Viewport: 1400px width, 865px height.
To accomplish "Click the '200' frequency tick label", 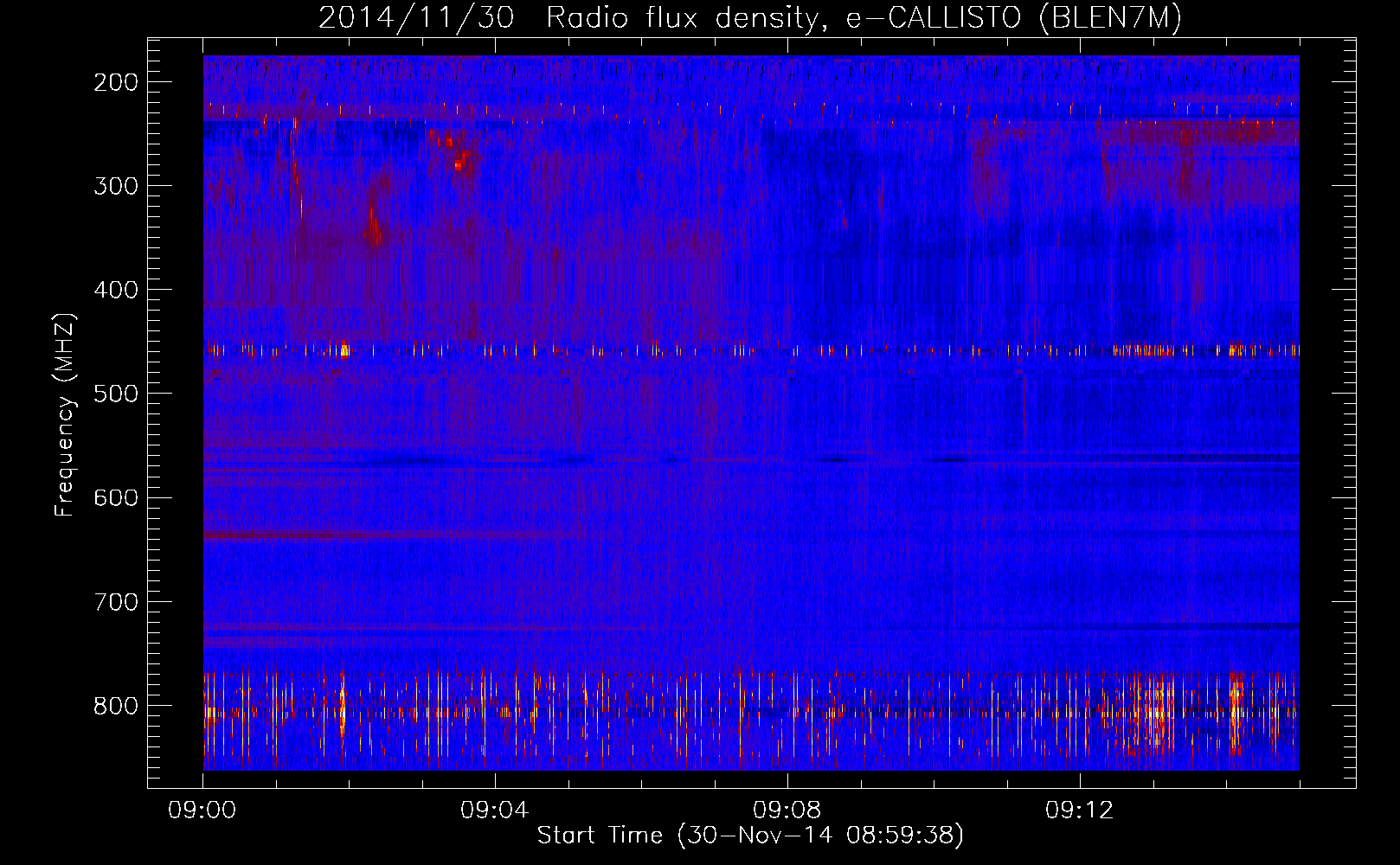I will [x=116, y=82].
